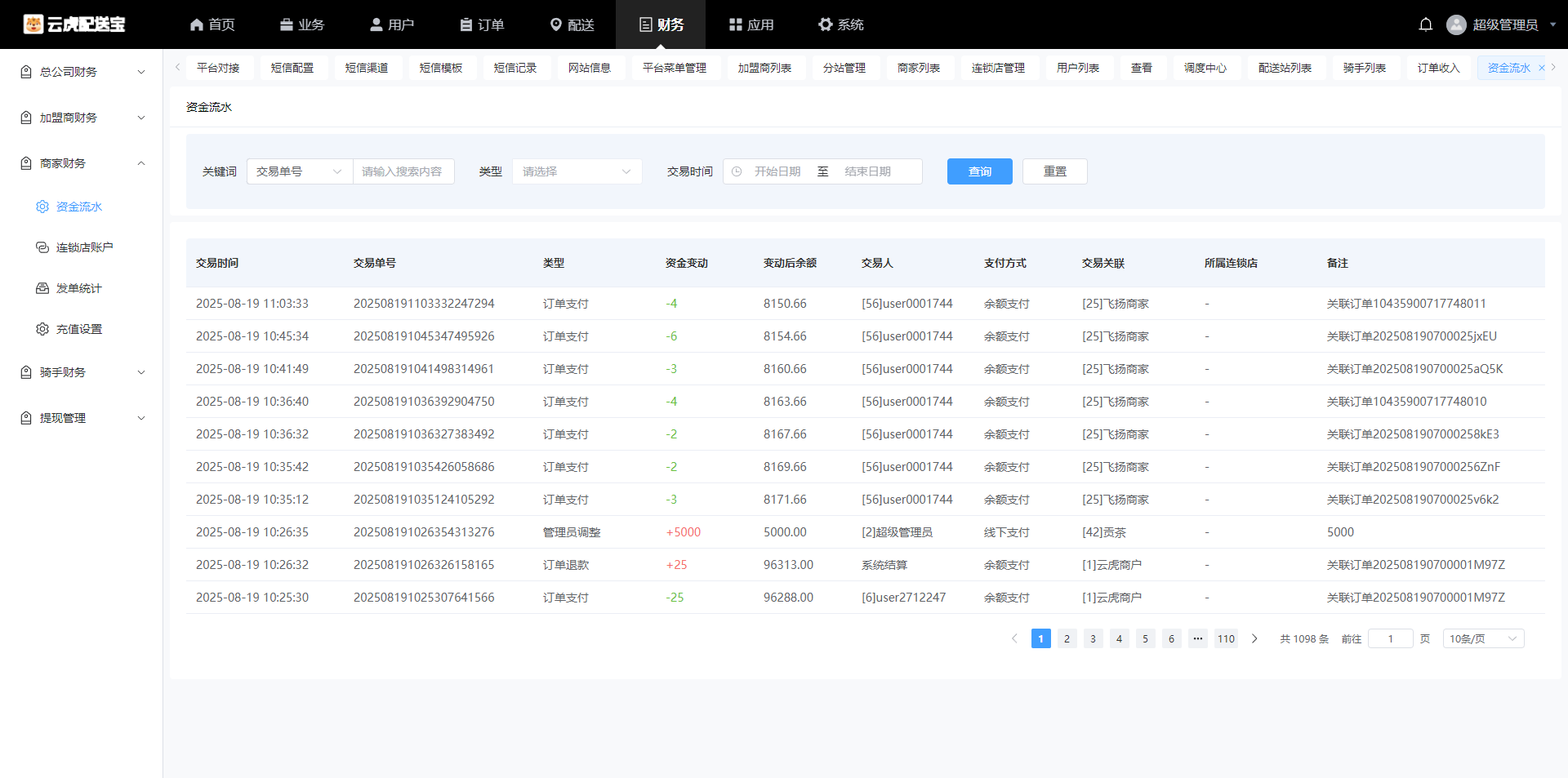This screenshot has width=1568, height=778.
Task: Click the 订单退款 type cell
Action: coord(566,565)
